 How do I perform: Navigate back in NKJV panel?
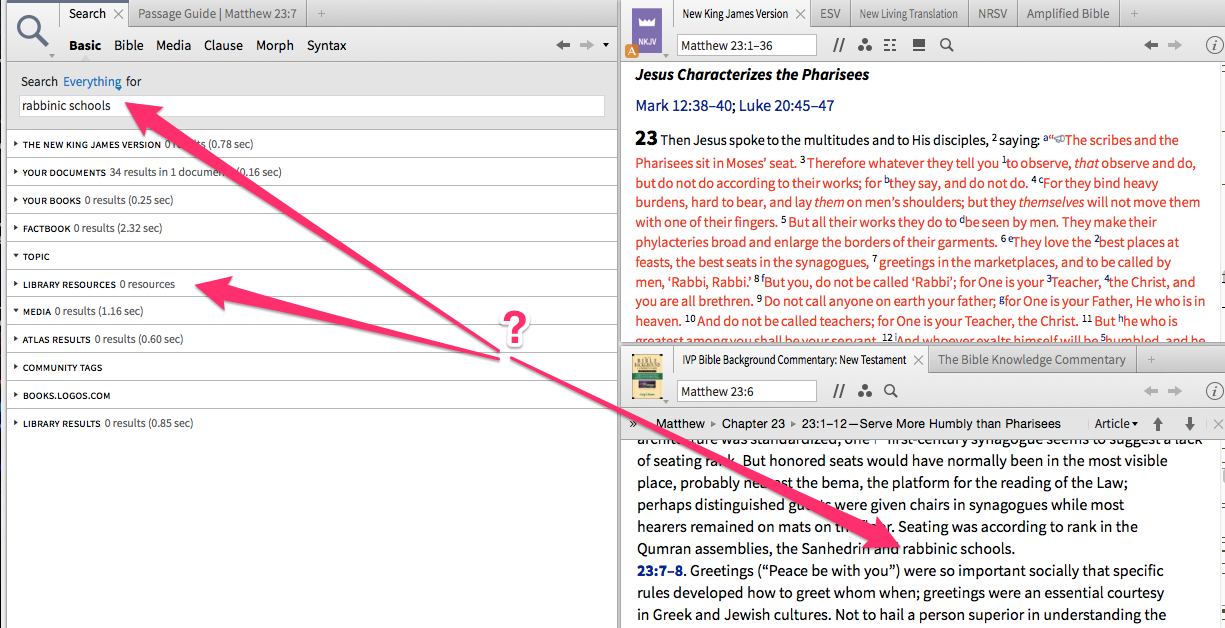tap(1151, 45)
